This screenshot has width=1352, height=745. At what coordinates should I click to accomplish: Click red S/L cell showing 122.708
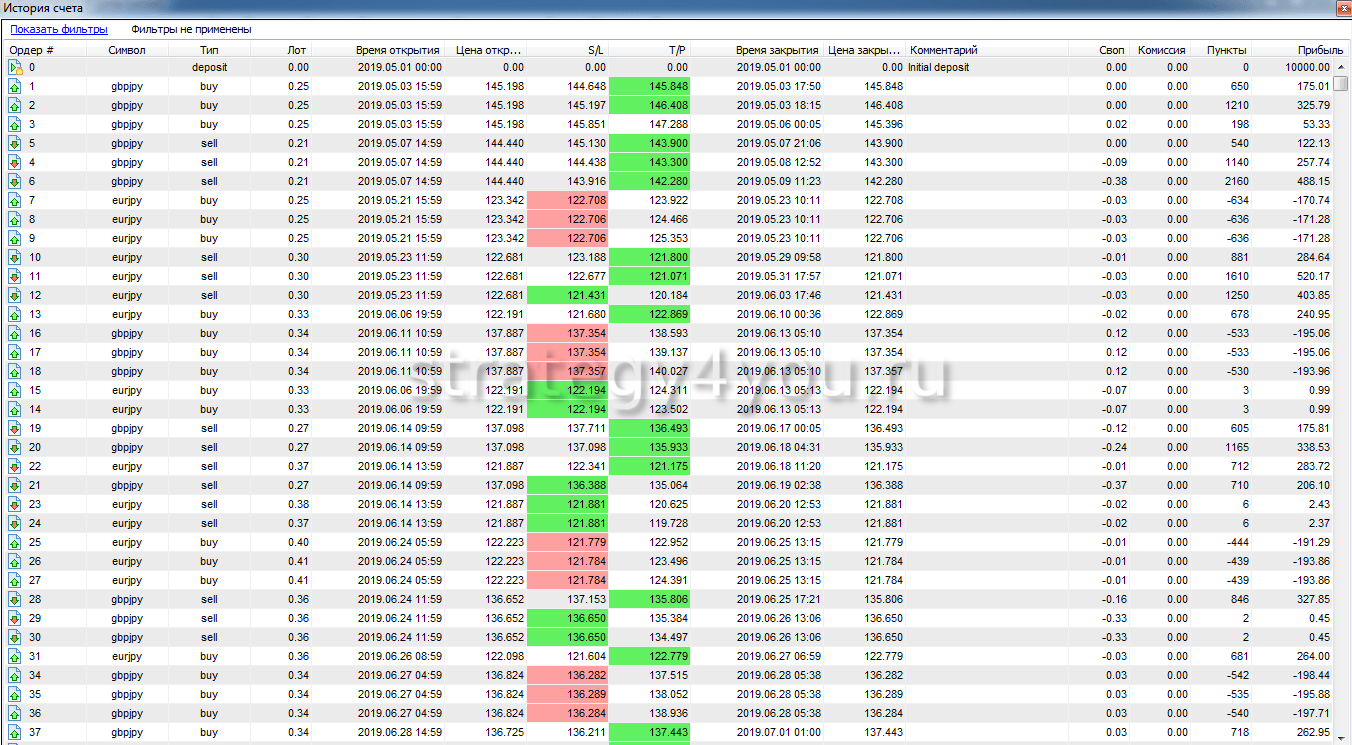(567, 201)
